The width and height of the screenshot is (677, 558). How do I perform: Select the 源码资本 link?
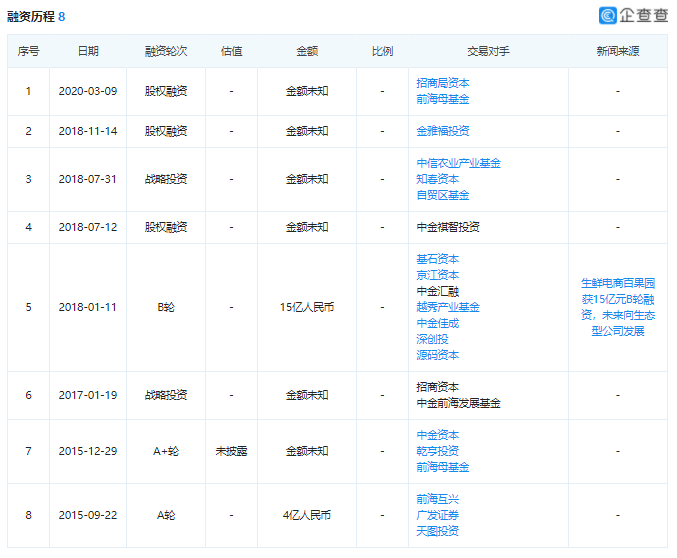point(438,355)
